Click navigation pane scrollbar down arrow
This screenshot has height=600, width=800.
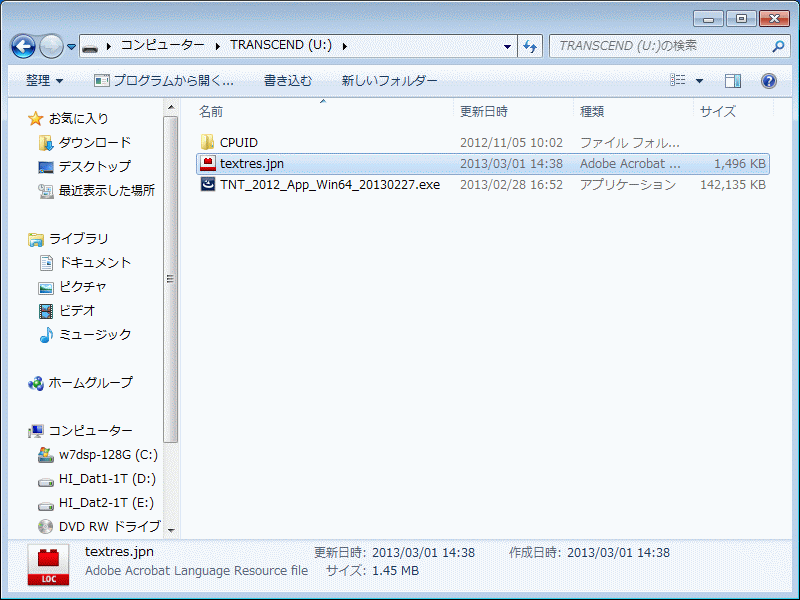pos(171,530)
